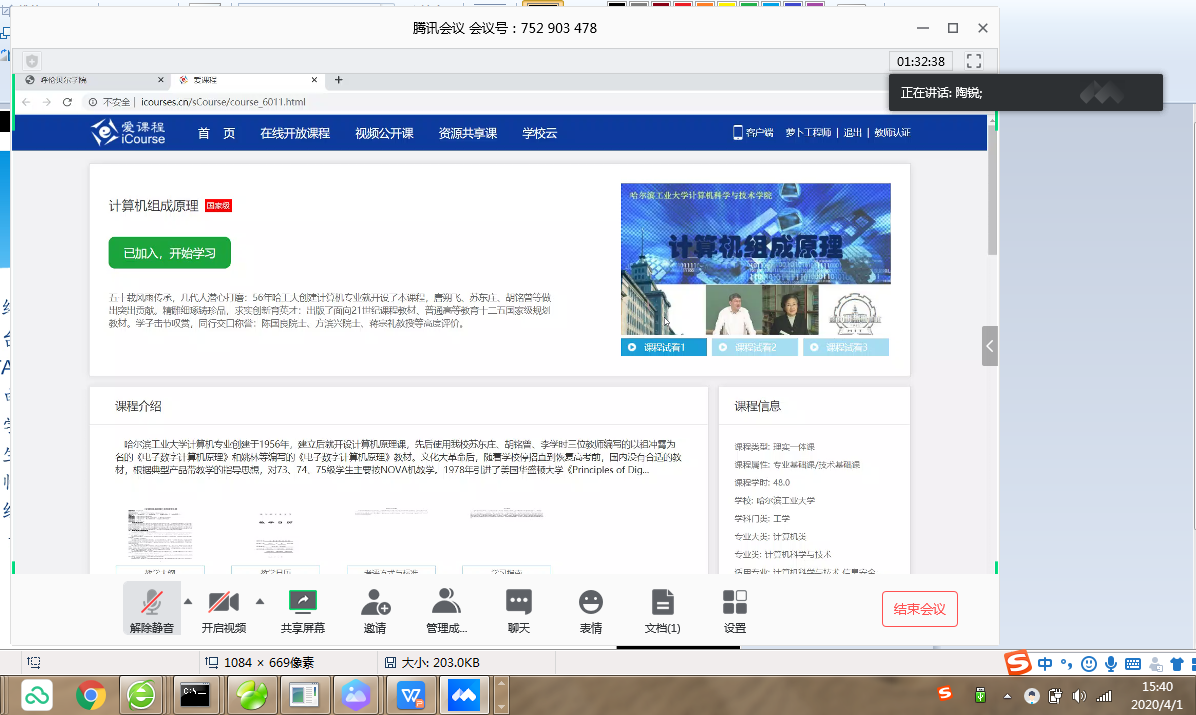Select 视频公开课 in navigation bar
Screen dimensions: 1196x715
384,133
